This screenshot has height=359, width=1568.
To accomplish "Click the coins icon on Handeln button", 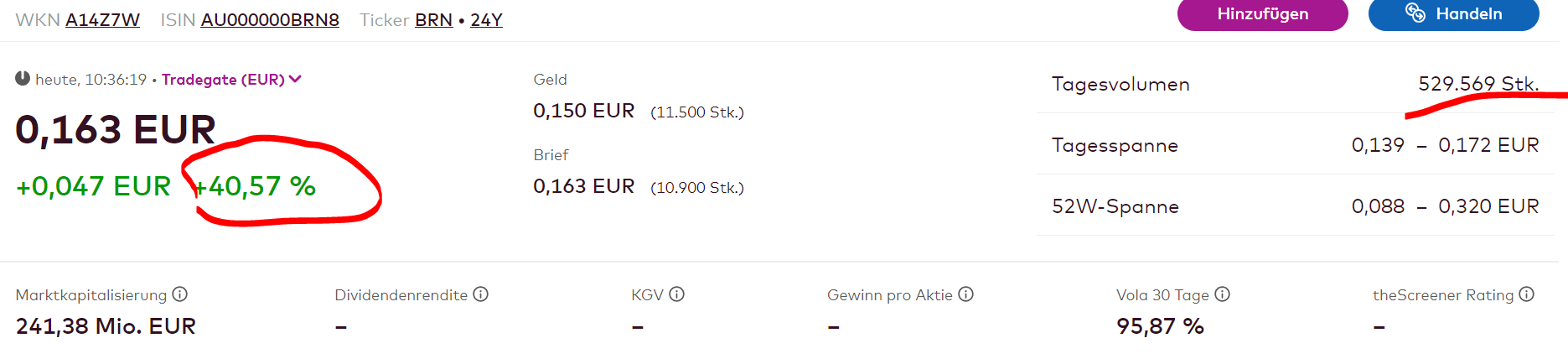I will pos(1415,13).
